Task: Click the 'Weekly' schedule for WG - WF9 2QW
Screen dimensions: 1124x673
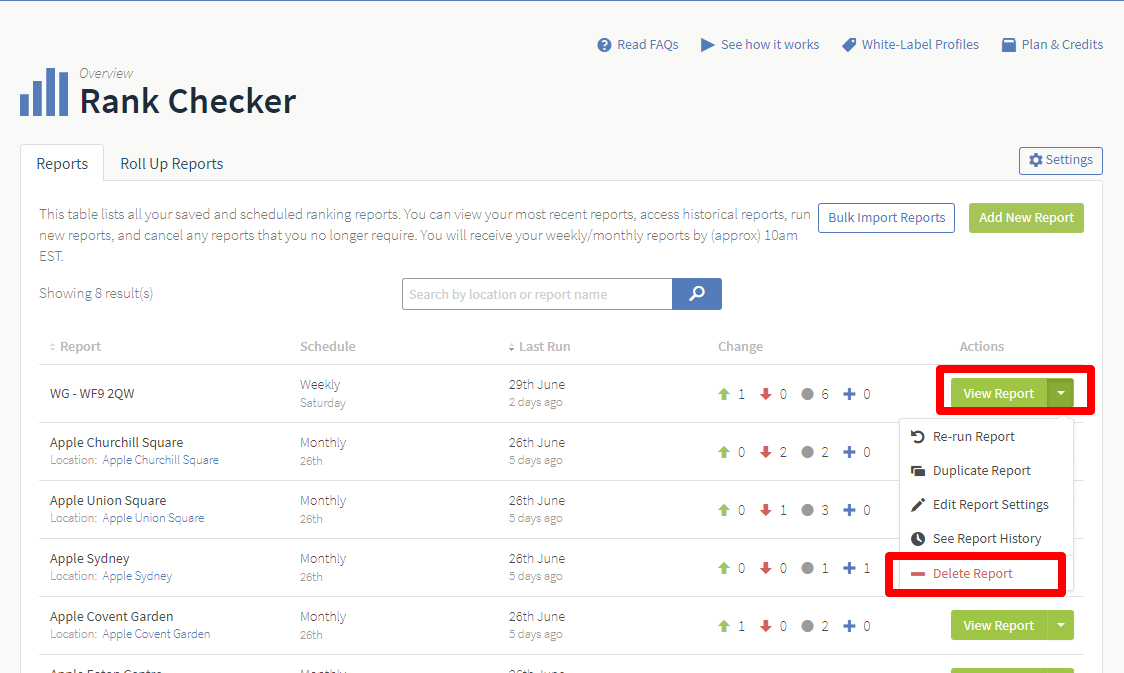Action: pyautogui.click(x=320, y=385)
